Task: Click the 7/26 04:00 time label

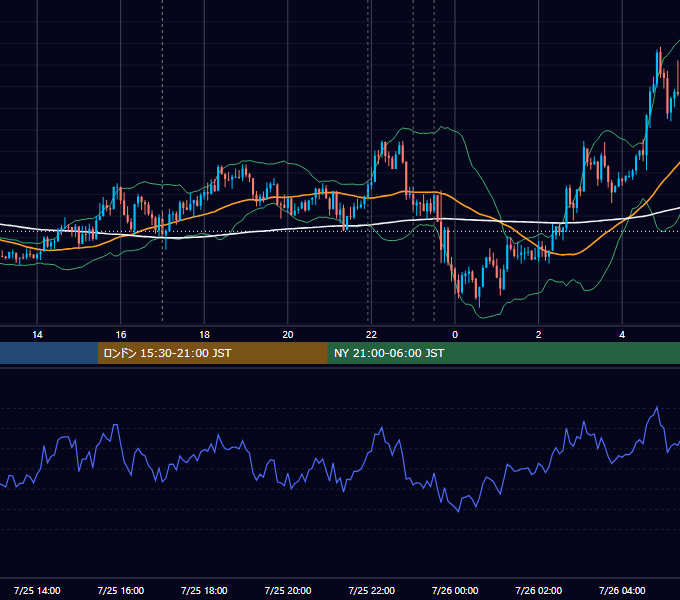Action: click(622, 590)
